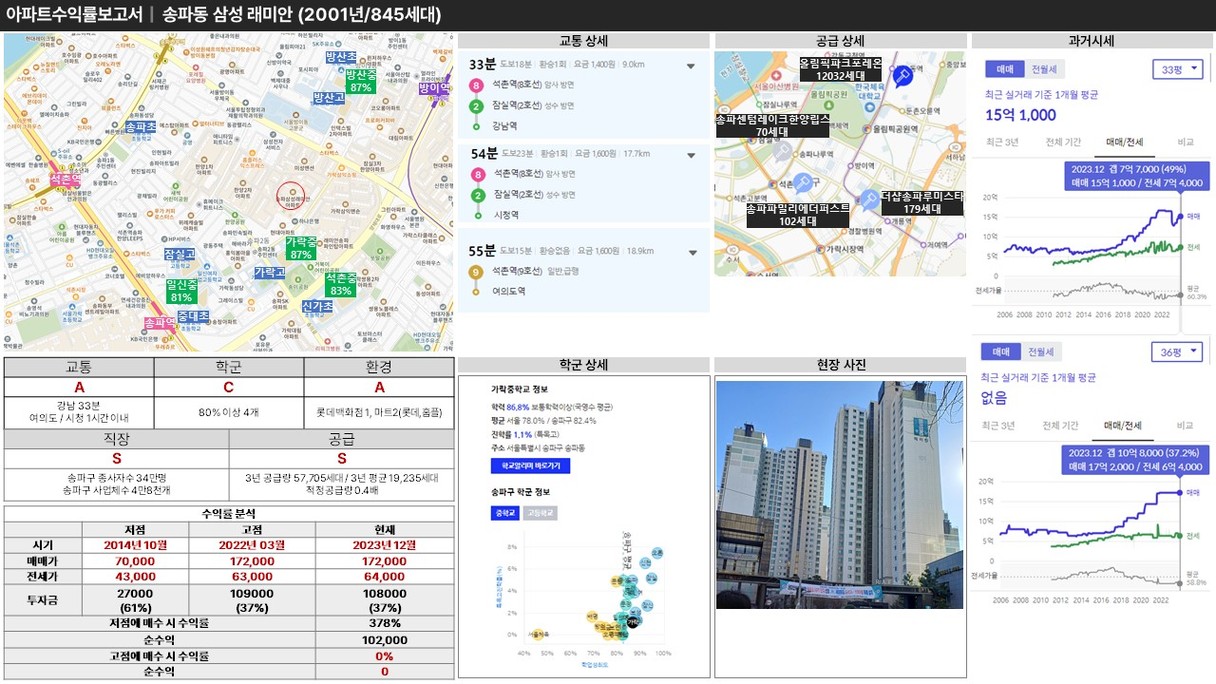Click the 서울체육 bubble in scatter chart
The image size is (1216, 684).
pyautogui.click(x=540, y=634)
